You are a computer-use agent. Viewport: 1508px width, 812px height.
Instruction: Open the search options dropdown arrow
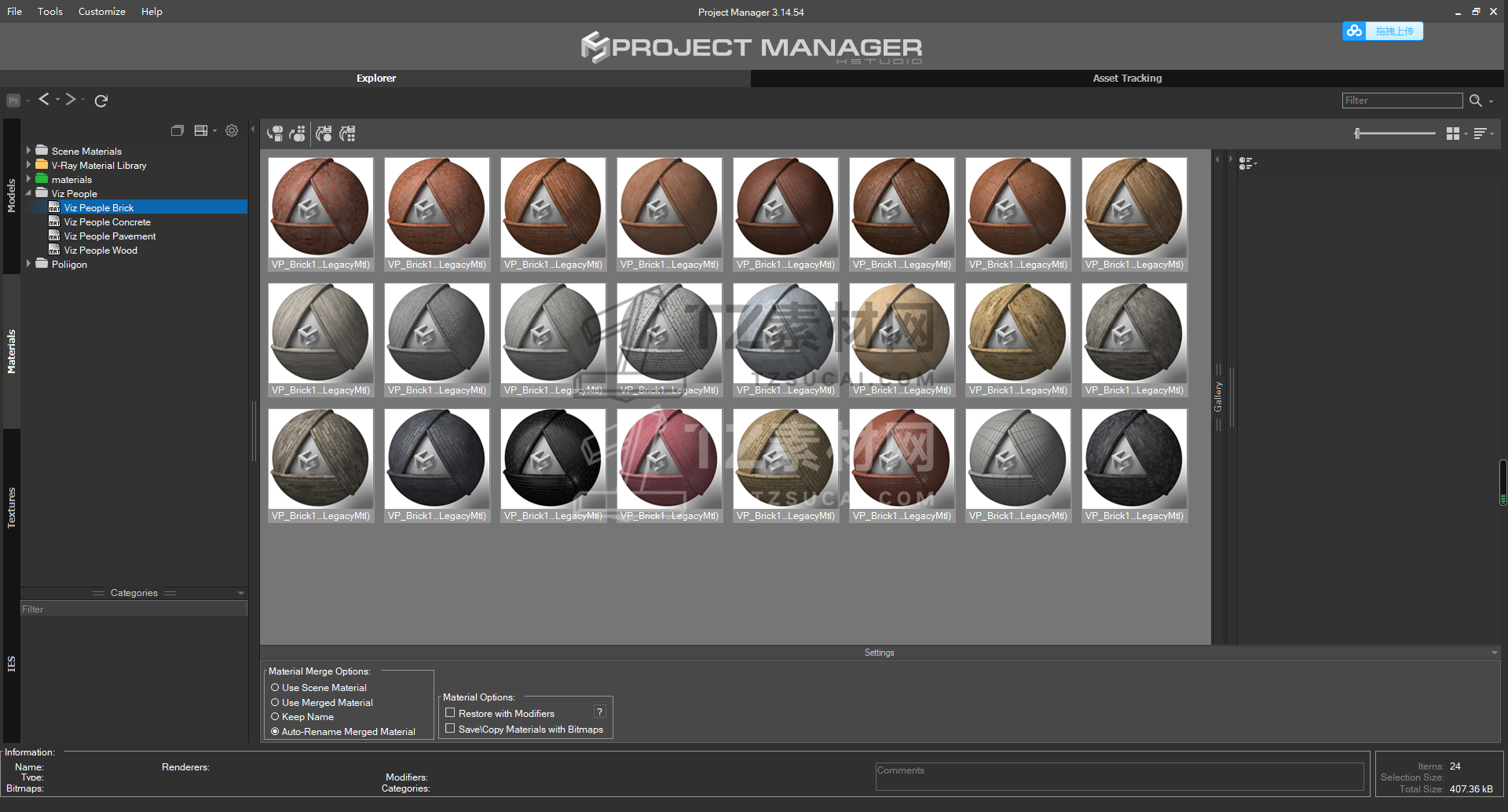pyautogui.click(x=1491, y=102)
